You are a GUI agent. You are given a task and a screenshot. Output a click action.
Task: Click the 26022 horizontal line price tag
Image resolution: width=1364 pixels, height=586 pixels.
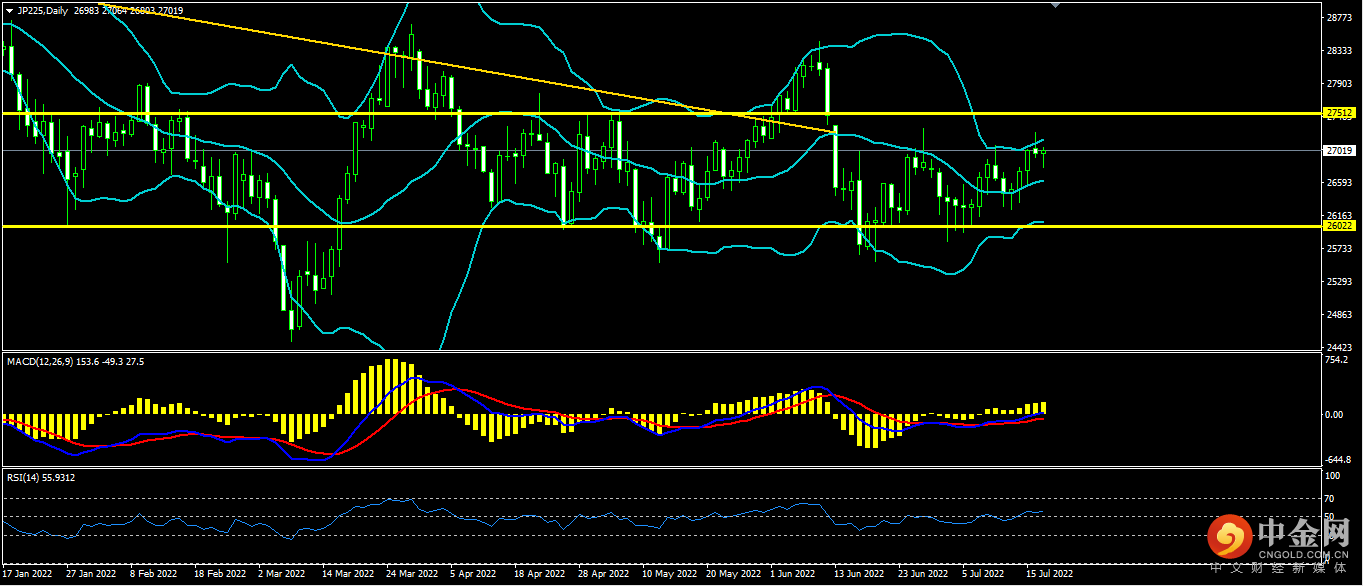[x=1338, y=226]
